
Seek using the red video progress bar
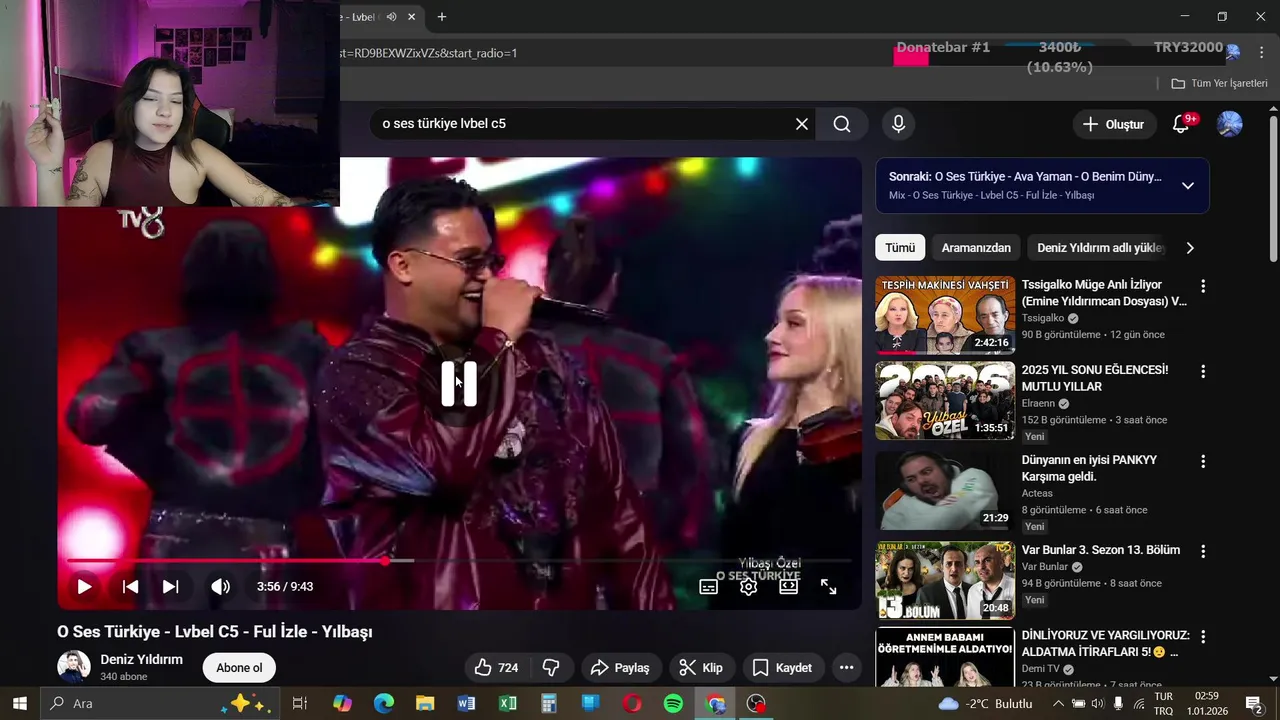tap(459, 561)
